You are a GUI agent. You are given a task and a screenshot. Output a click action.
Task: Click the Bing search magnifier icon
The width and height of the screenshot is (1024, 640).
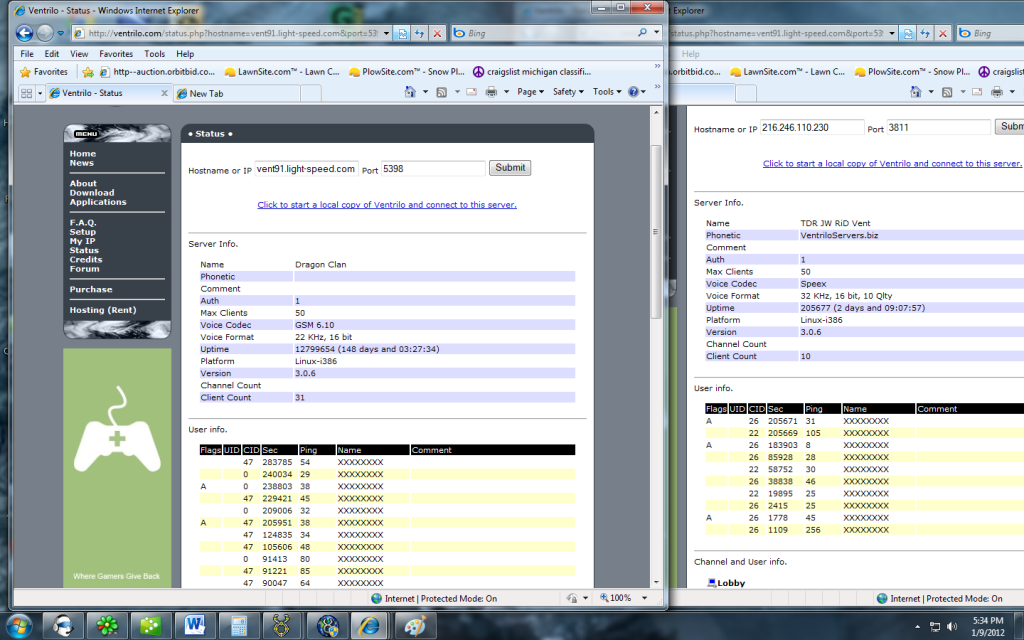coord(642,33)
